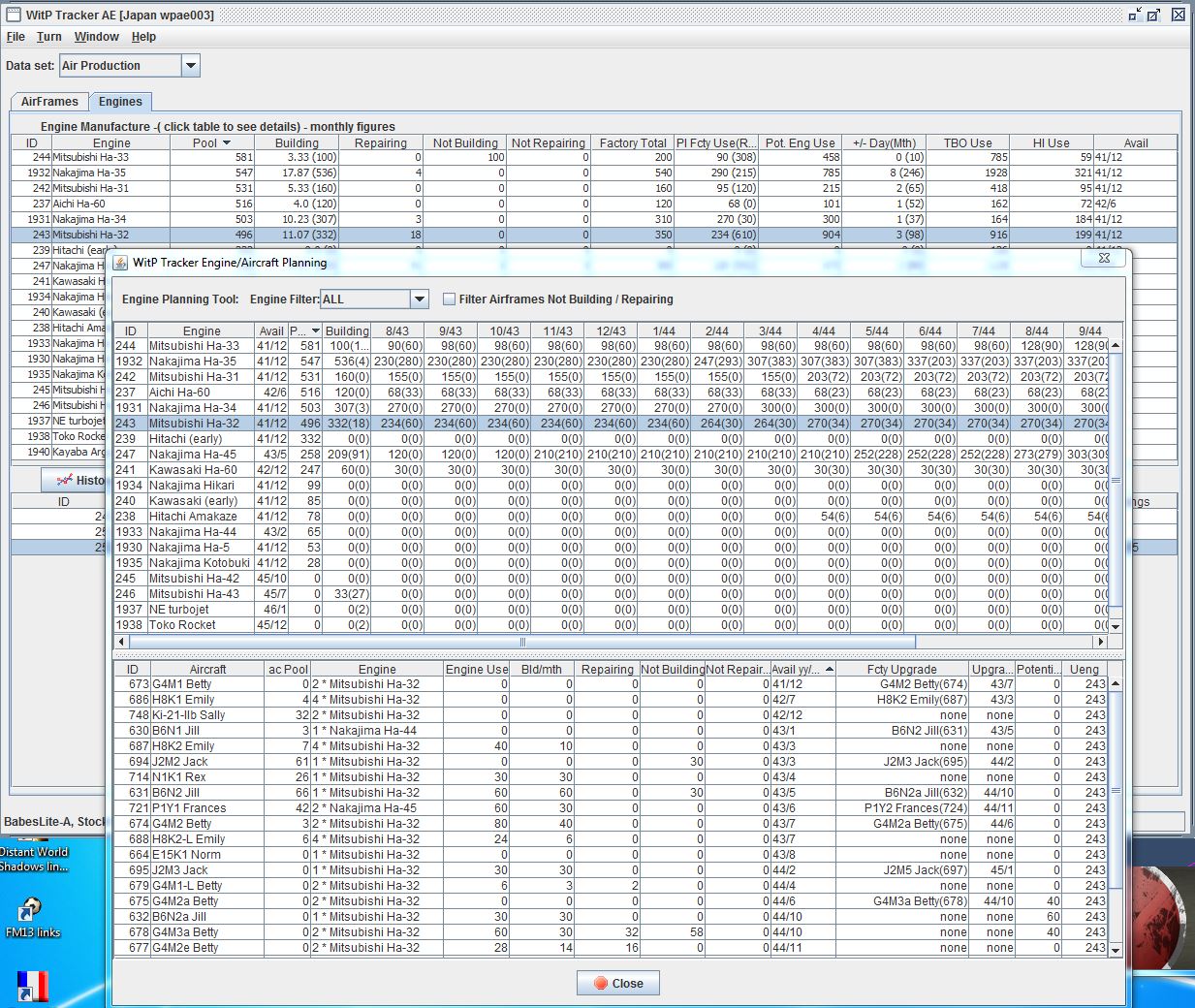Select the Mitsubishi Ha-31 row in the main window
The image size is (1195, 1008).
[x=594, y=188]
